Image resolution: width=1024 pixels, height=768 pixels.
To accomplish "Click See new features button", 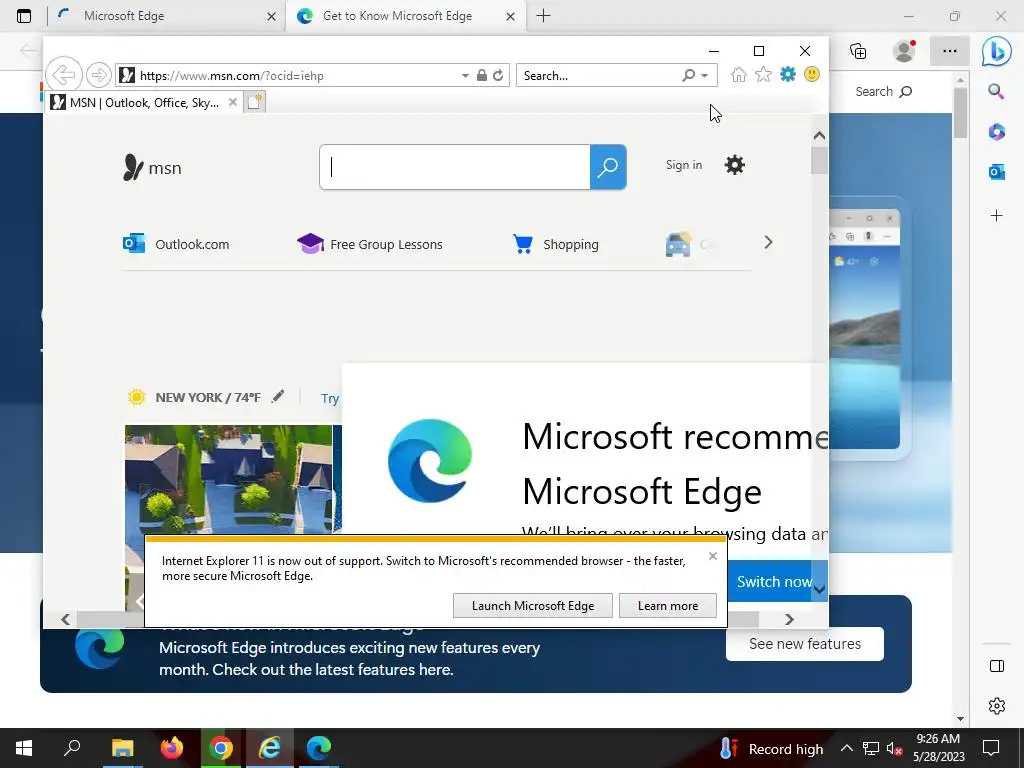I will [805, 644].
